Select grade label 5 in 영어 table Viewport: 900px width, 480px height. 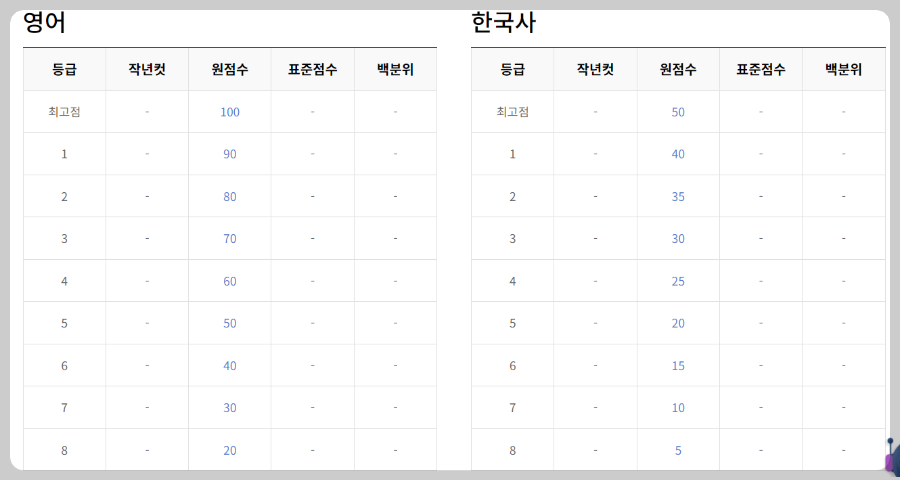point(64,323)
